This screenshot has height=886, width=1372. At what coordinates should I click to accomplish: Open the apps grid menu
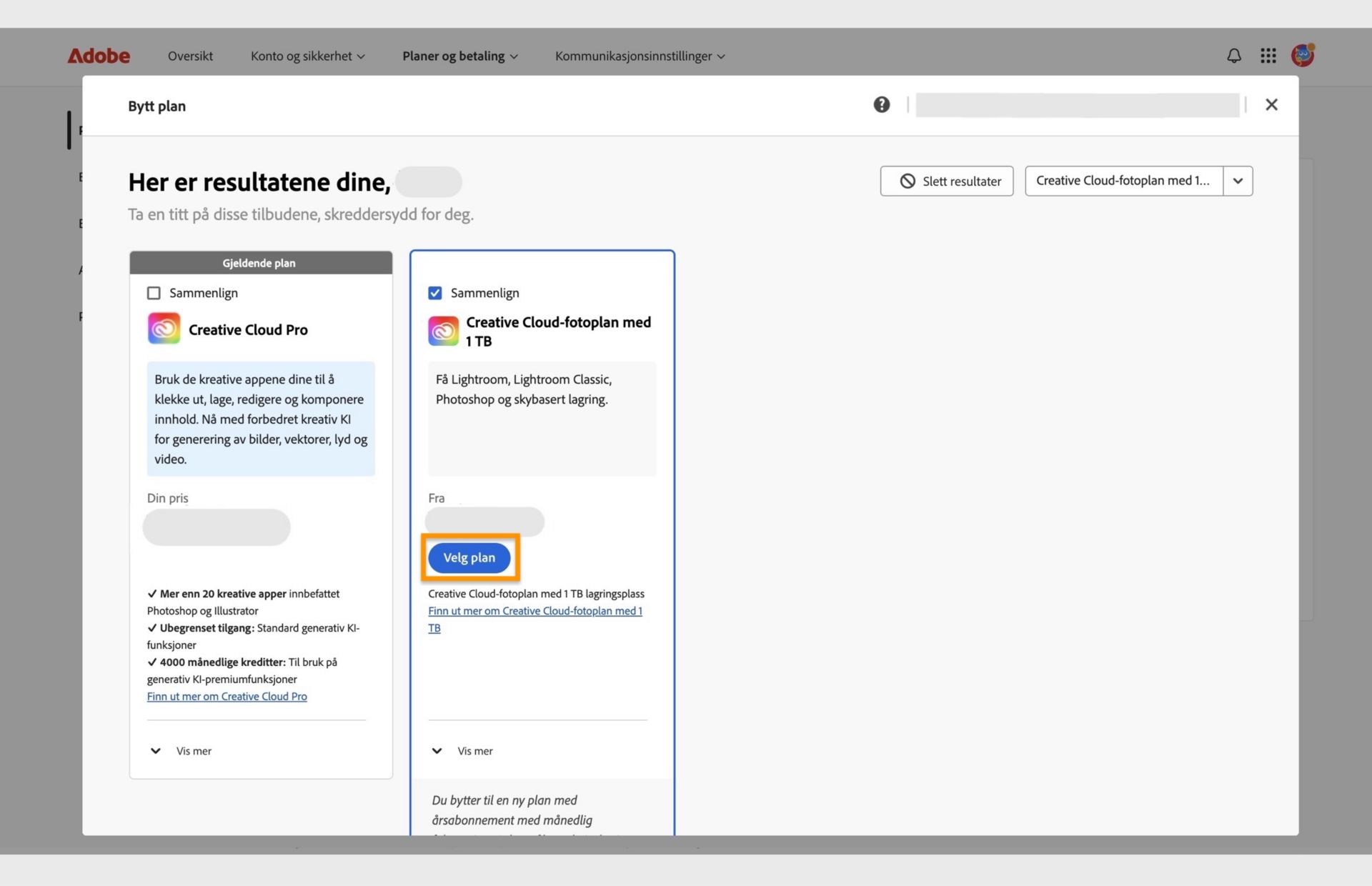click(x=1268, y=56)
